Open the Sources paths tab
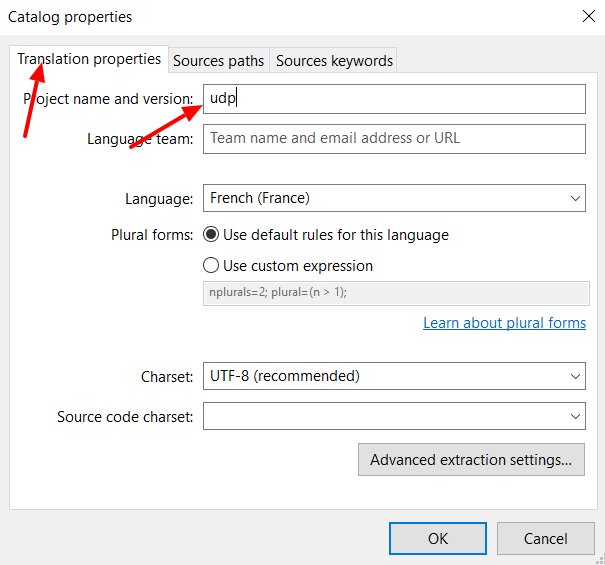This screenshot has width=605, height=565. coord(218,61)
